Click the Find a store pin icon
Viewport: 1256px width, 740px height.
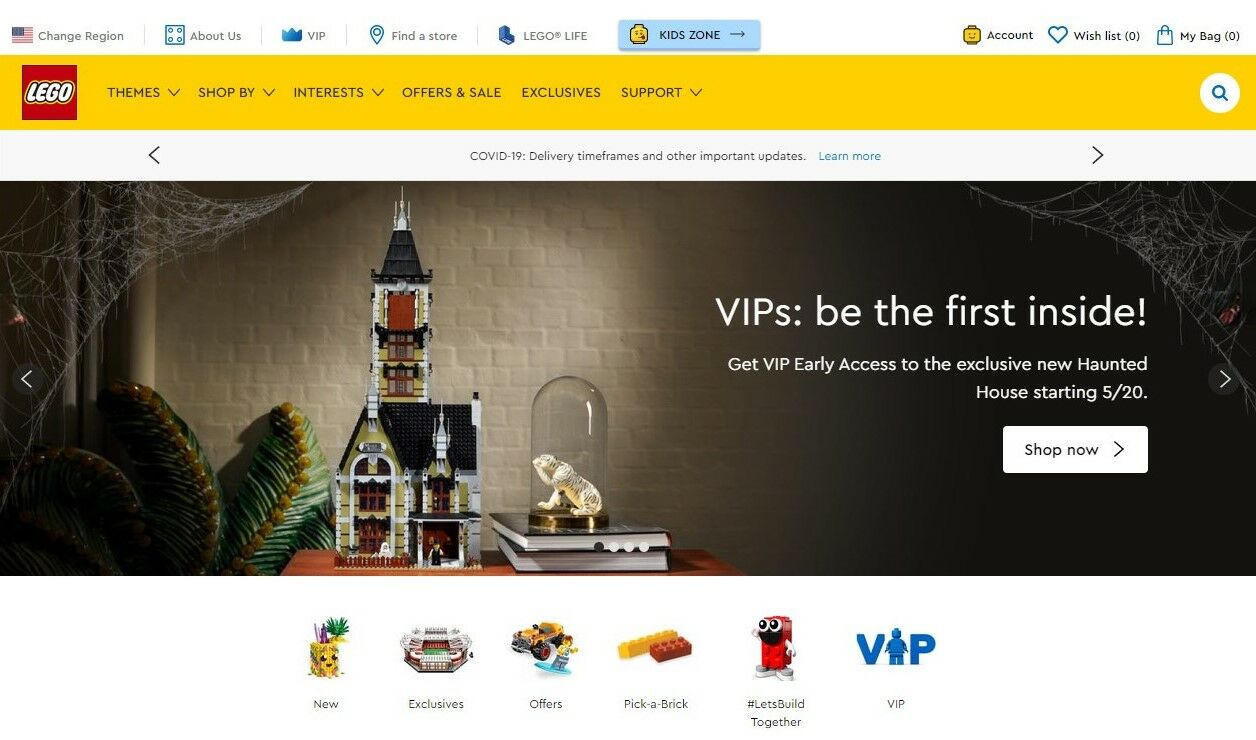point(376,35)
